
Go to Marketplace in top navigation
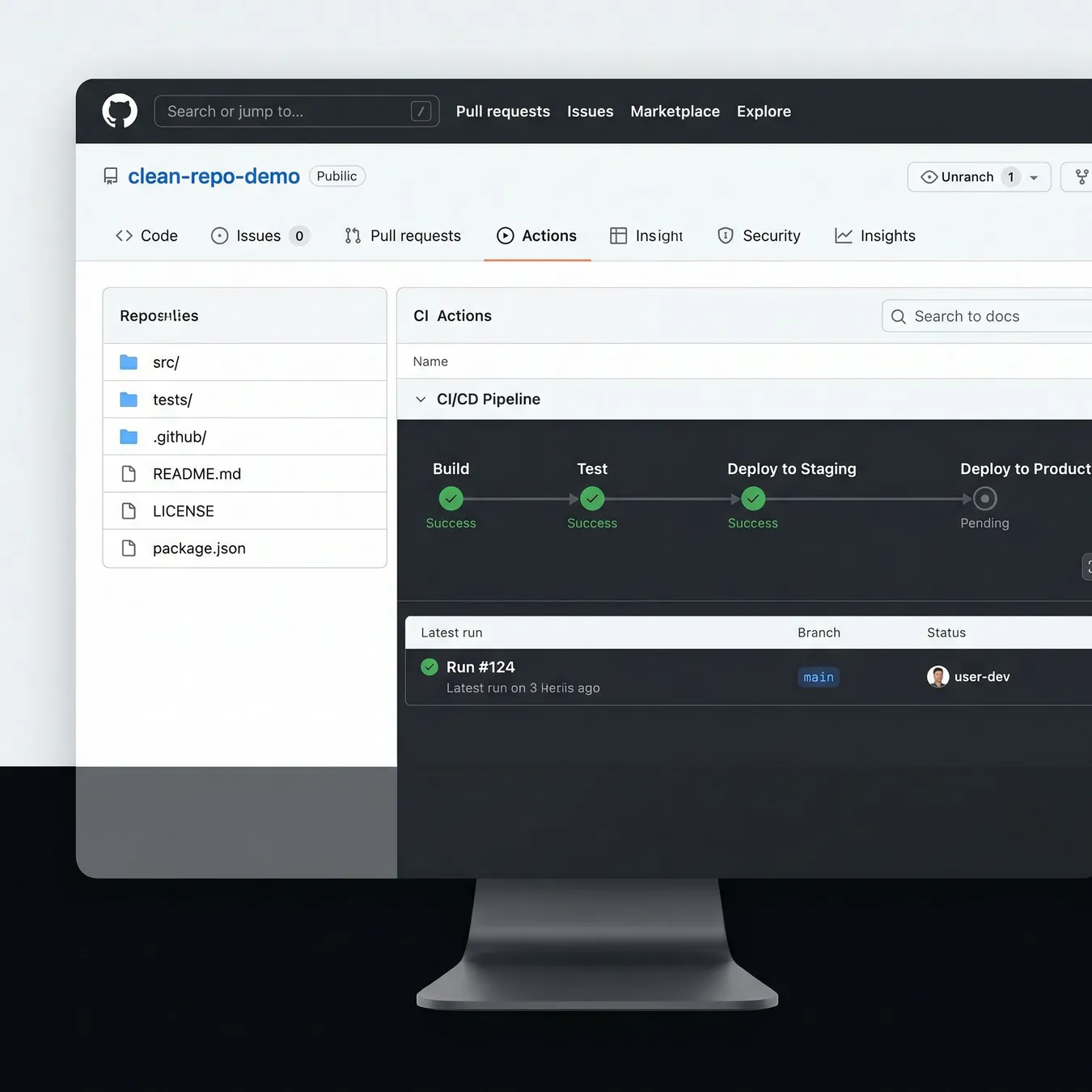(675, 111)
